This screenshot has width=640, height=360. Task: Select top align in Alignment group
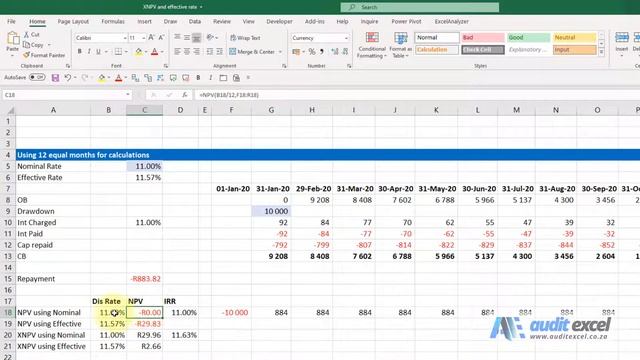click(x=177, y=38)
